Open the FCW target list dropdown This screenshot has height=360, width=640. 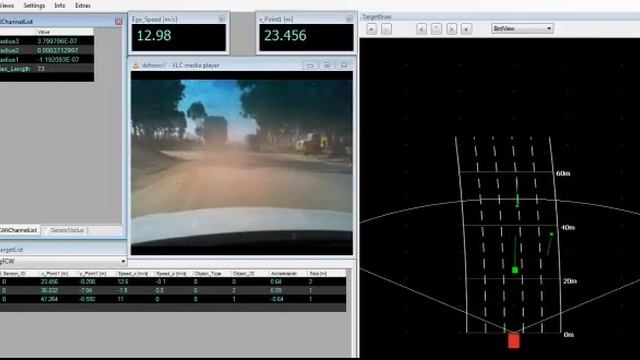[63, 261]
